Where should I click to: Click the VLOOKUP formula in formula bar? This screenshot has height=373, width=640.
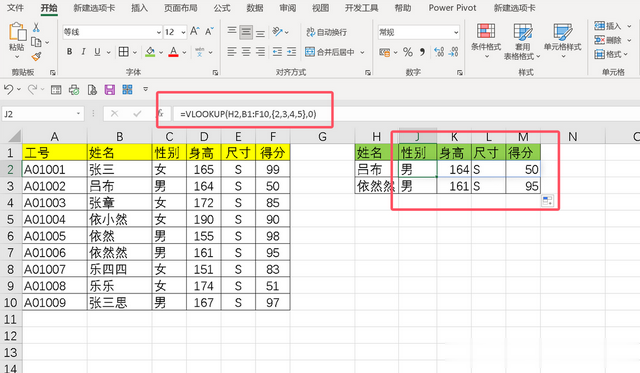coord(248,114)
